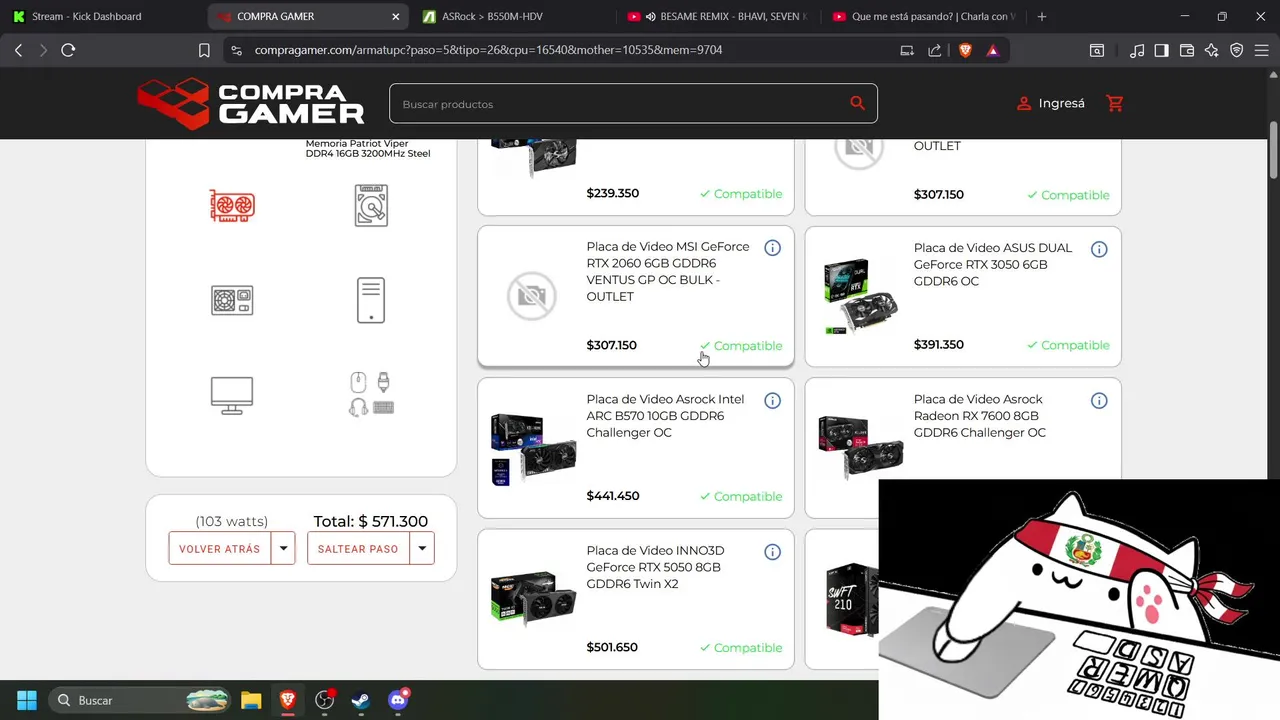Open info for Asrock Intel ARC B570

(772, 401)
